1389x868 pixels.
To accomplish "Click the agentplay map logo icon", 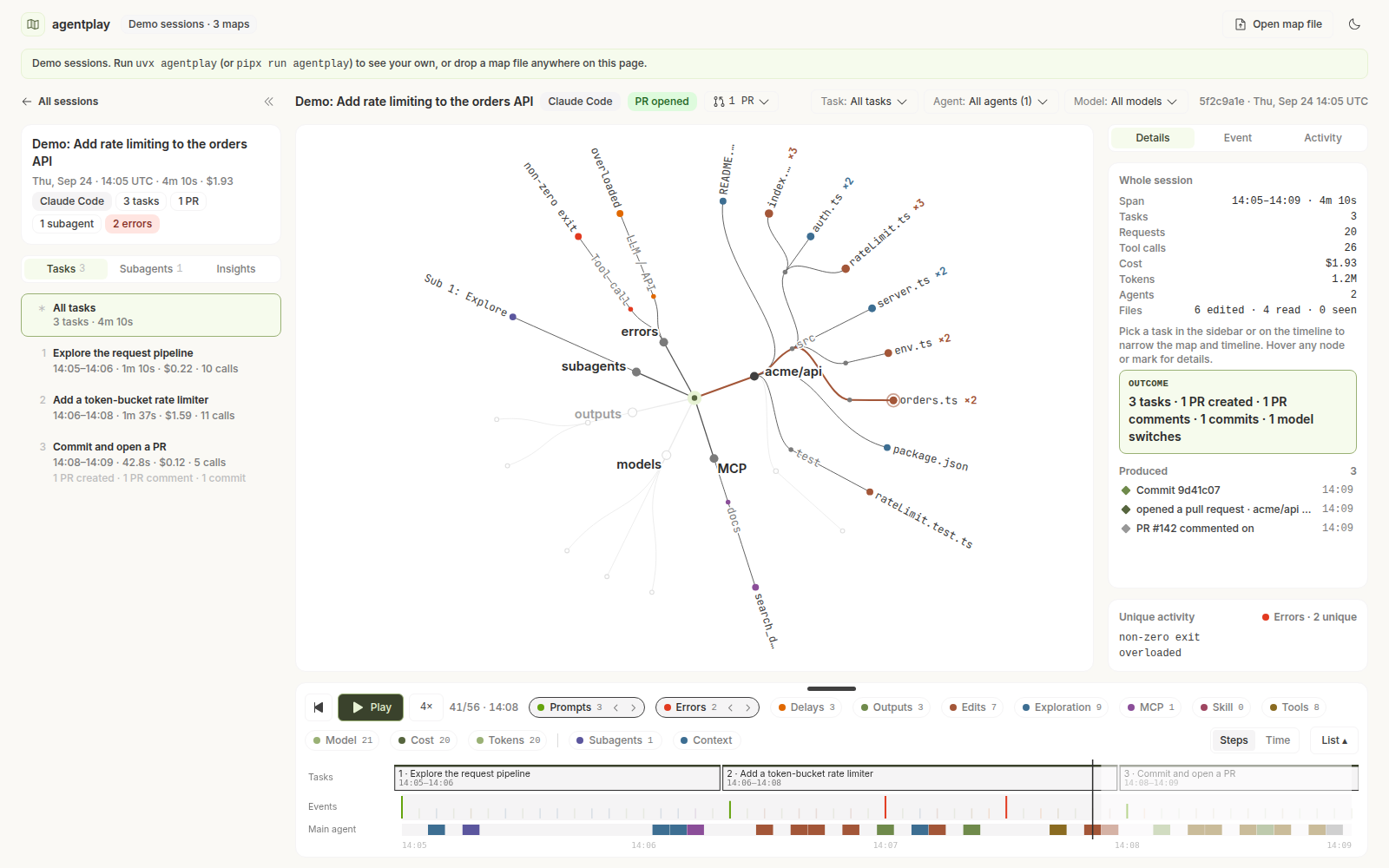I will (x=33, y=24).
